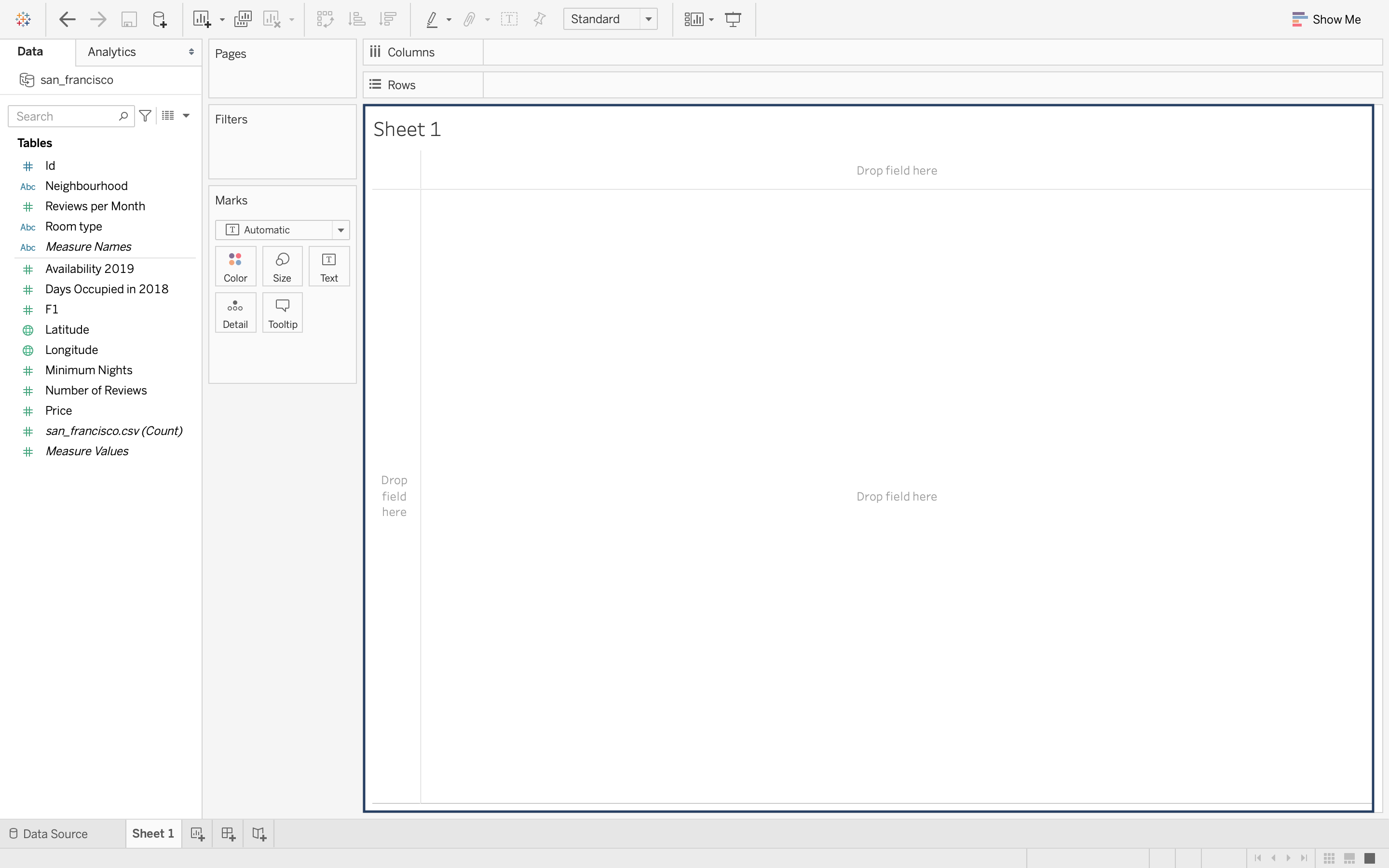Screen dimensions: 1389x868
Task: Click the Presentation Mode icon
Action: (x=733, y=19)
